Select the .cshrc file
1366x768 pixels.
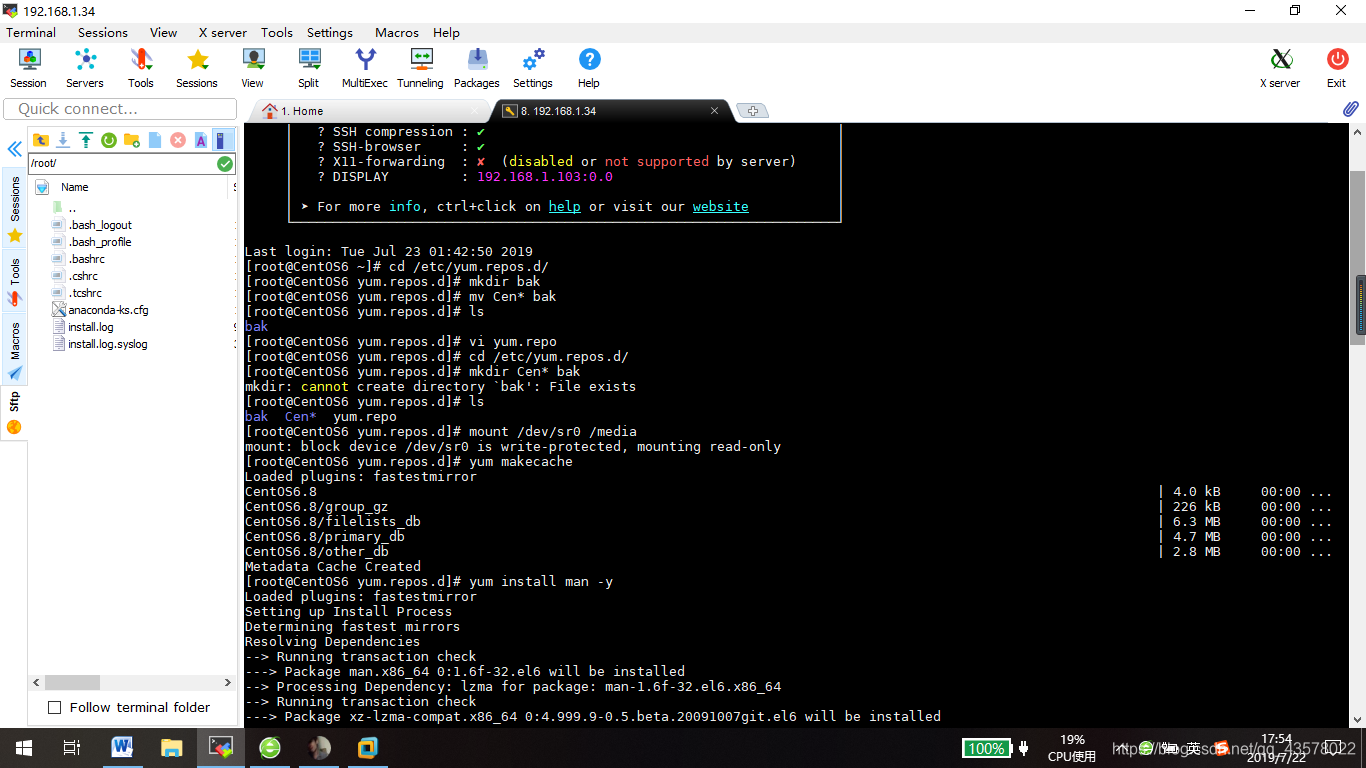click(x=83, y=276)
